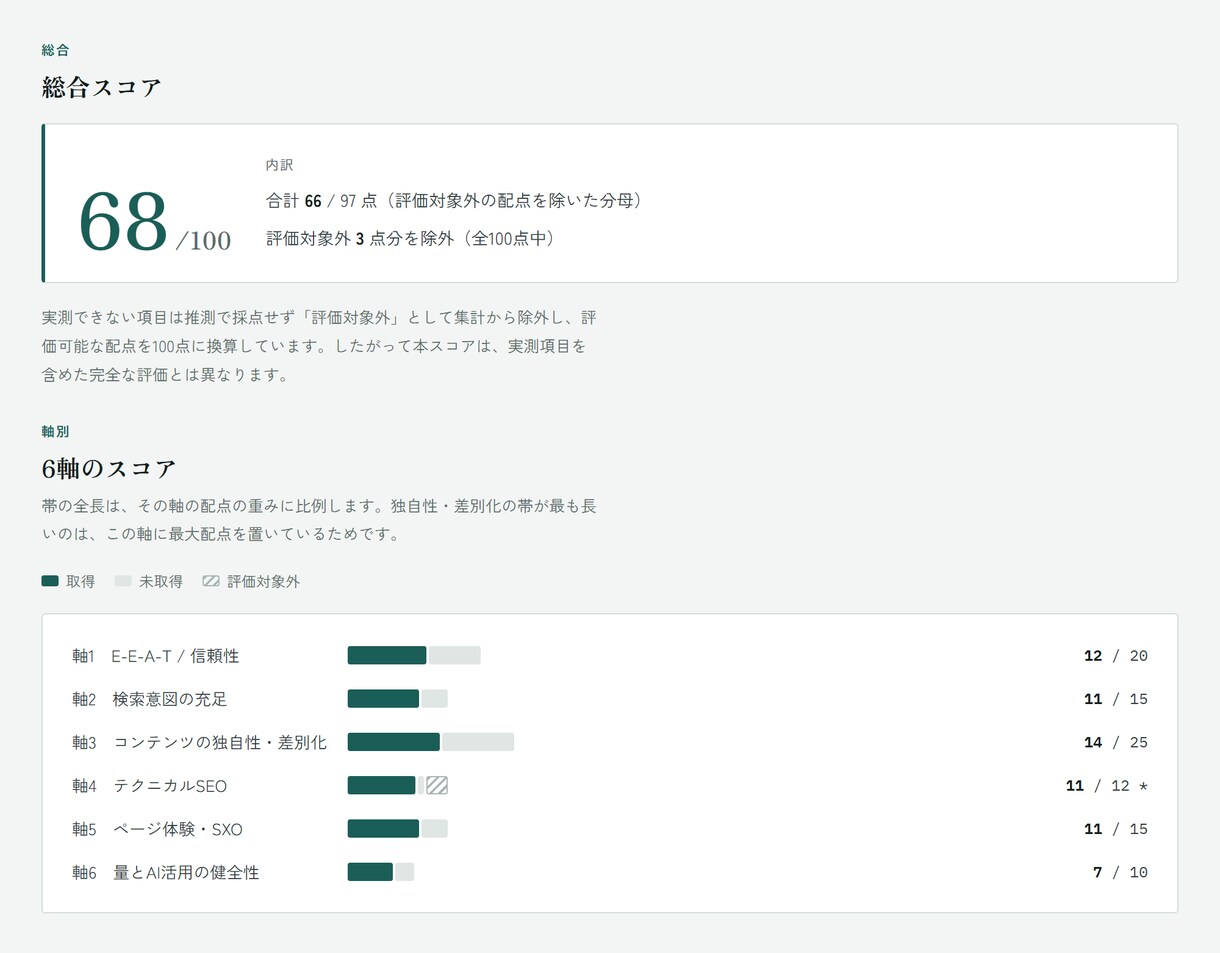1220x953 pixels.
Task: Click the E-E-A-T / 信頼性 score bar
Action: (414, 656)
